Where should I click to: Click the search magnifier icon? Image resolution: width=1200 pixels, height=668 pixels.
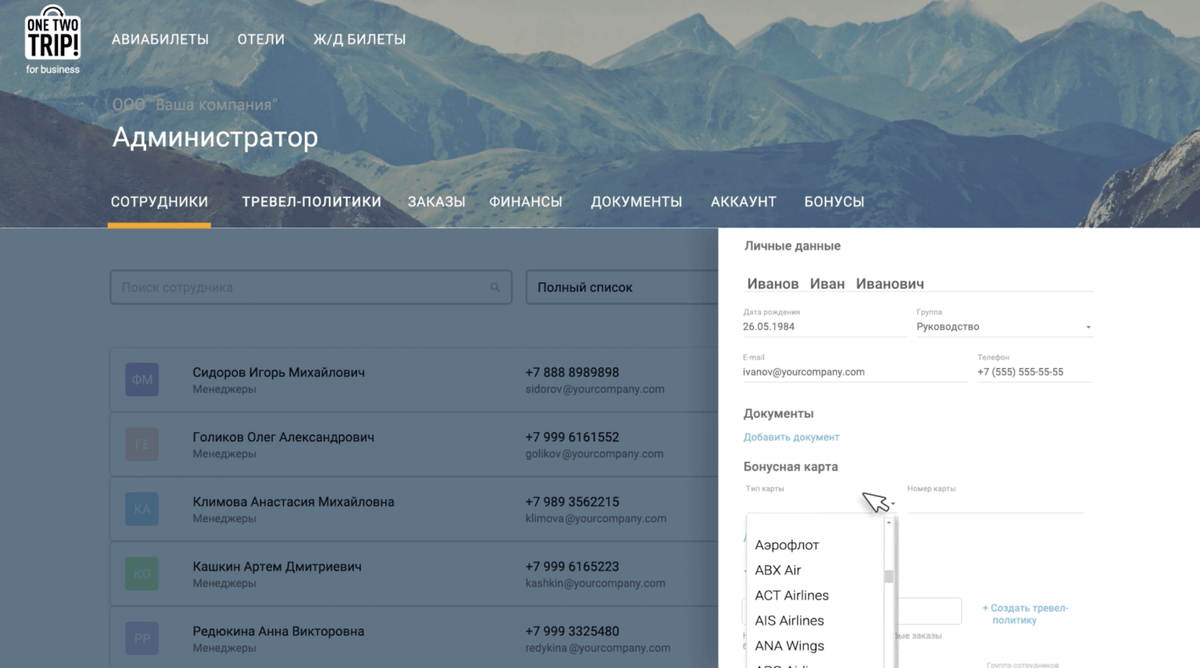pos(495,288)
